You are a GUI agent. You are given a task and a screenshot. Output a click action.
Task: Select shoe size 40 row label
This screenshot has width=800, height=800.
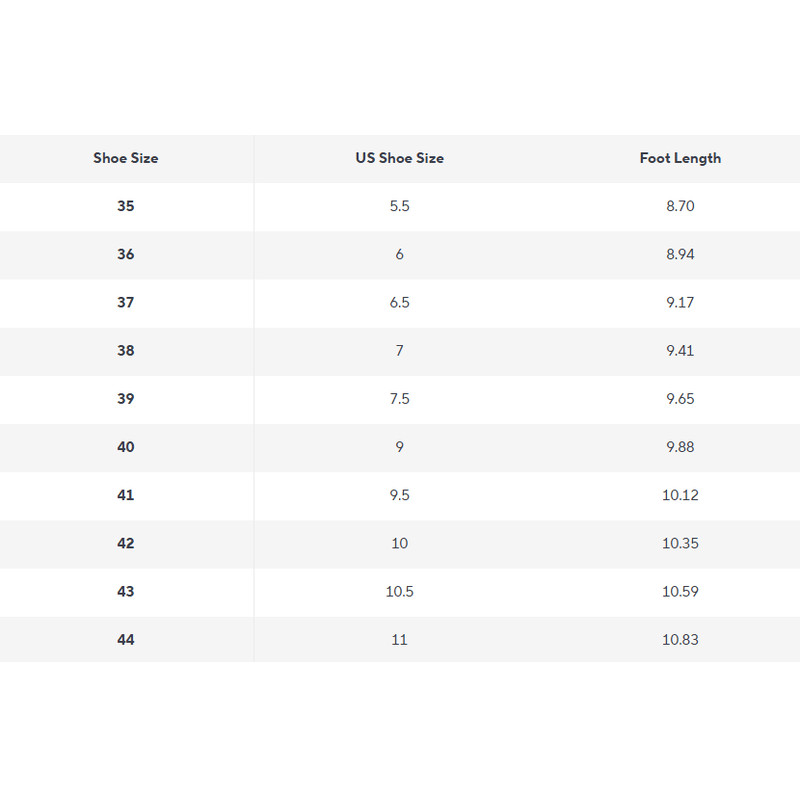pyautogui.click(x=126, y=447)
